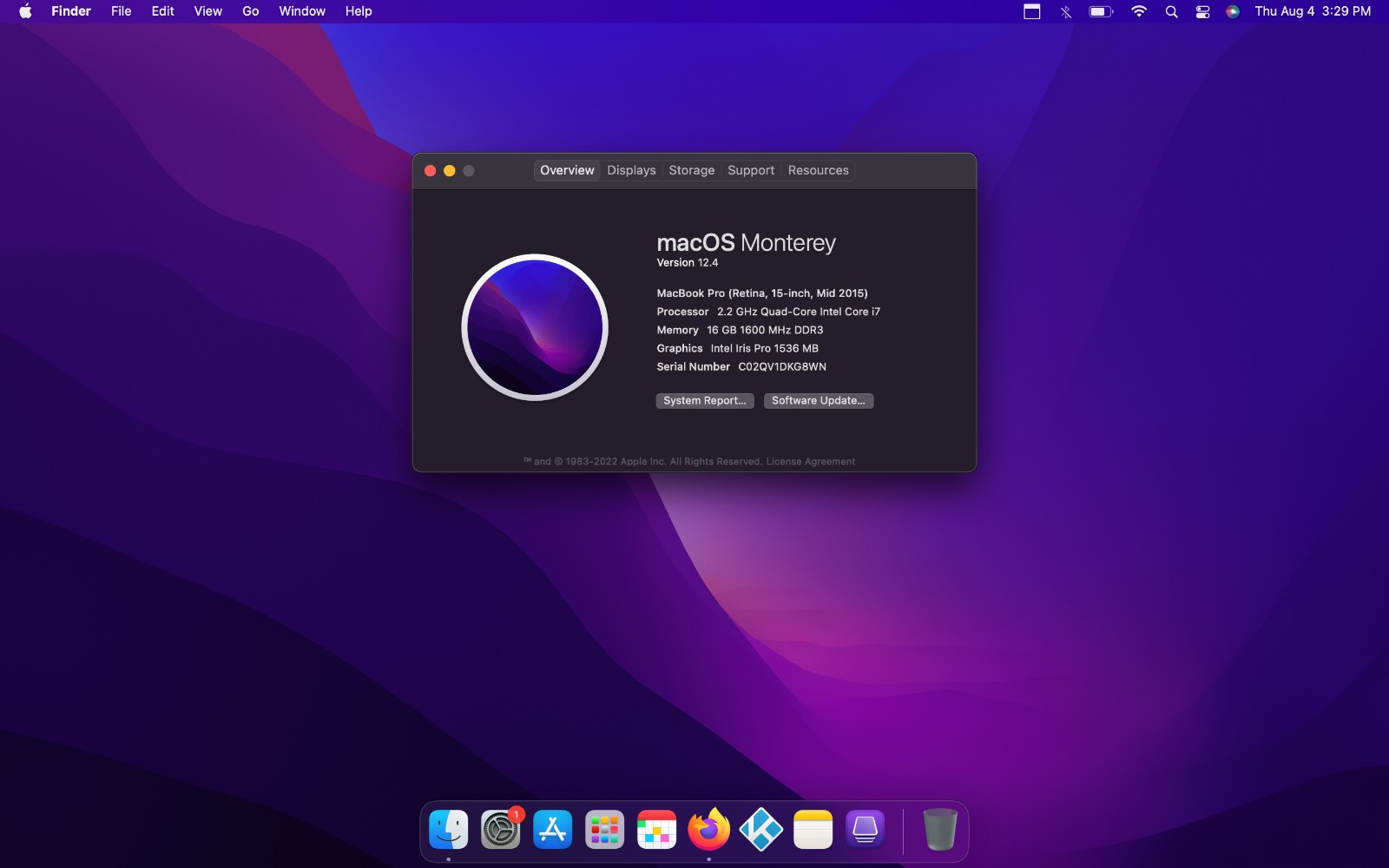This screenshot has width=1389, height=868.
Task: Open the Help menu
Action: click(359, 11)
